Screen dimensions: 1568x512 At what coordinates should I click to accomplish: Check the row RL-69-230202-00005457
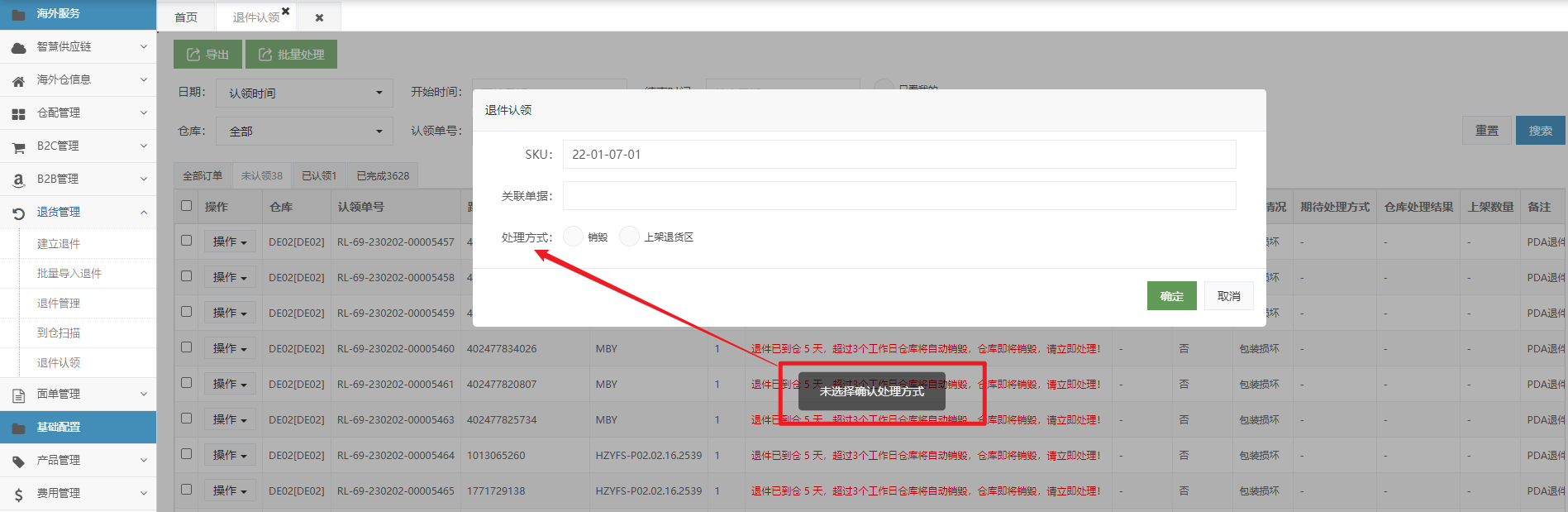186,241
